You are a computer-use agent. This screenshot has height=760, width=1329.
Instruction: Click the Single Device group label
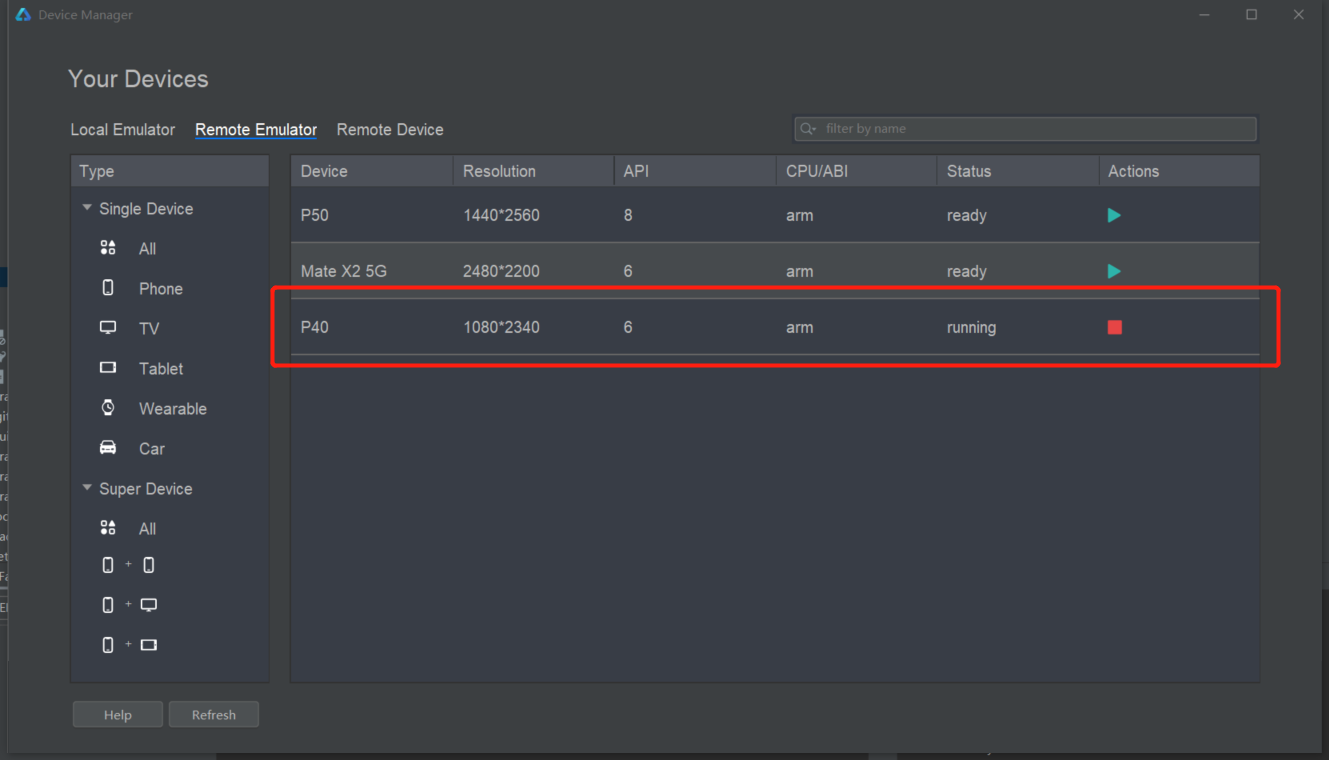point(146,208)
